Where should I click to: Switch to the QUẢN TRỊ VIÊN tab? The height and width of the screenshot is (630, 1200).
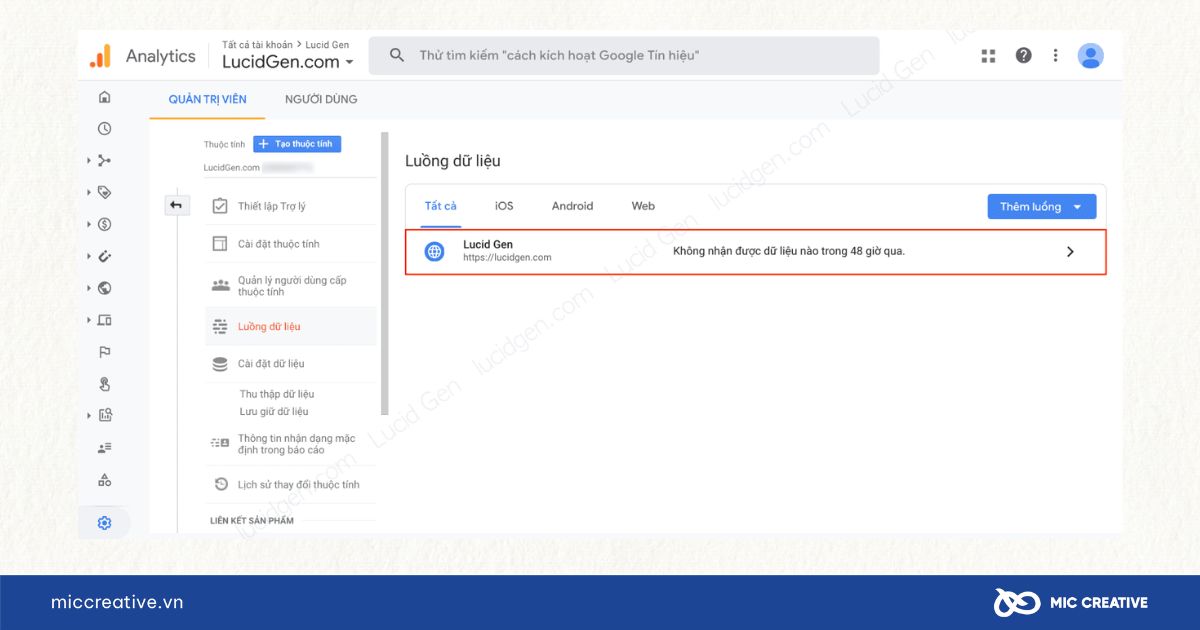(x=207, y=99)
